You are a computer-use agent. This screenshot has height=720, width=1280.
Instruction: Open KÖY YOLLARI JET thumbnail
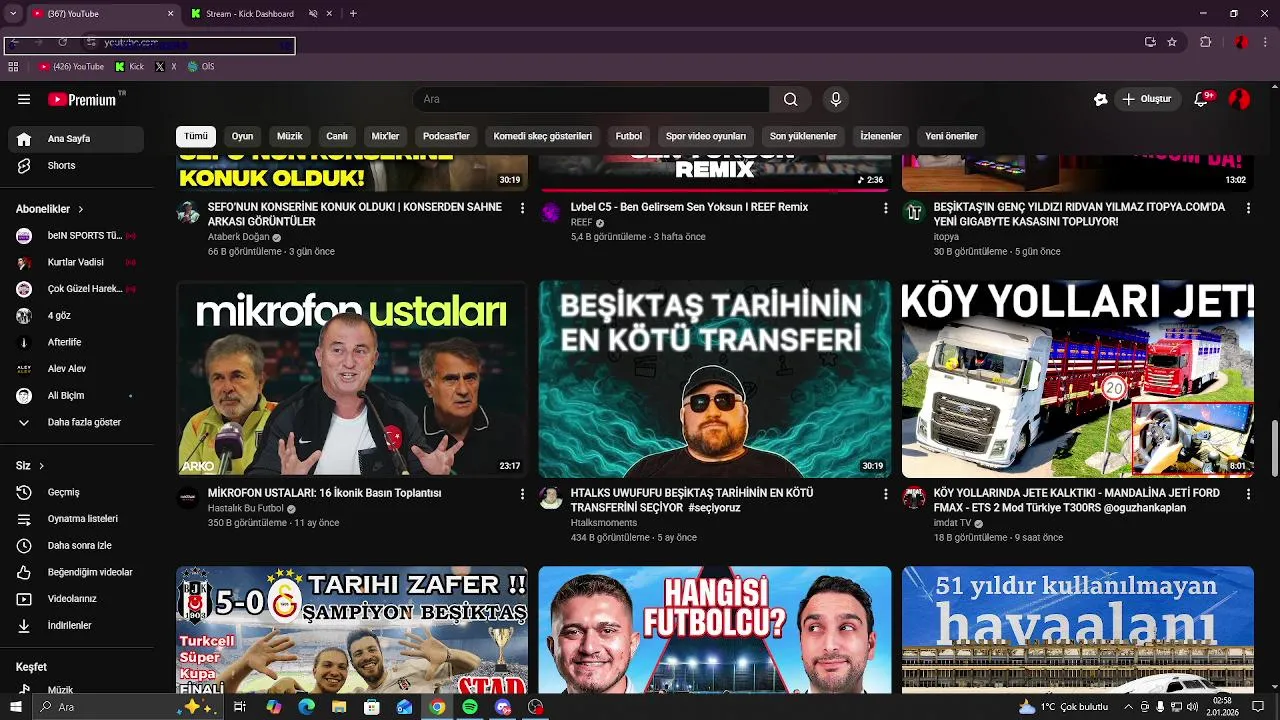point(1078,378)
